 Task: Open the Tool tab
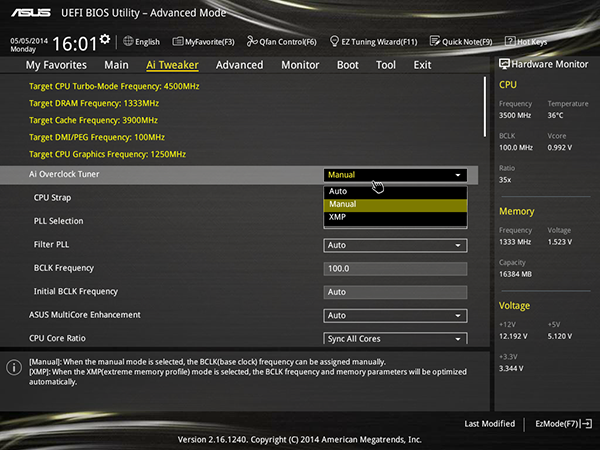[386, 65]
